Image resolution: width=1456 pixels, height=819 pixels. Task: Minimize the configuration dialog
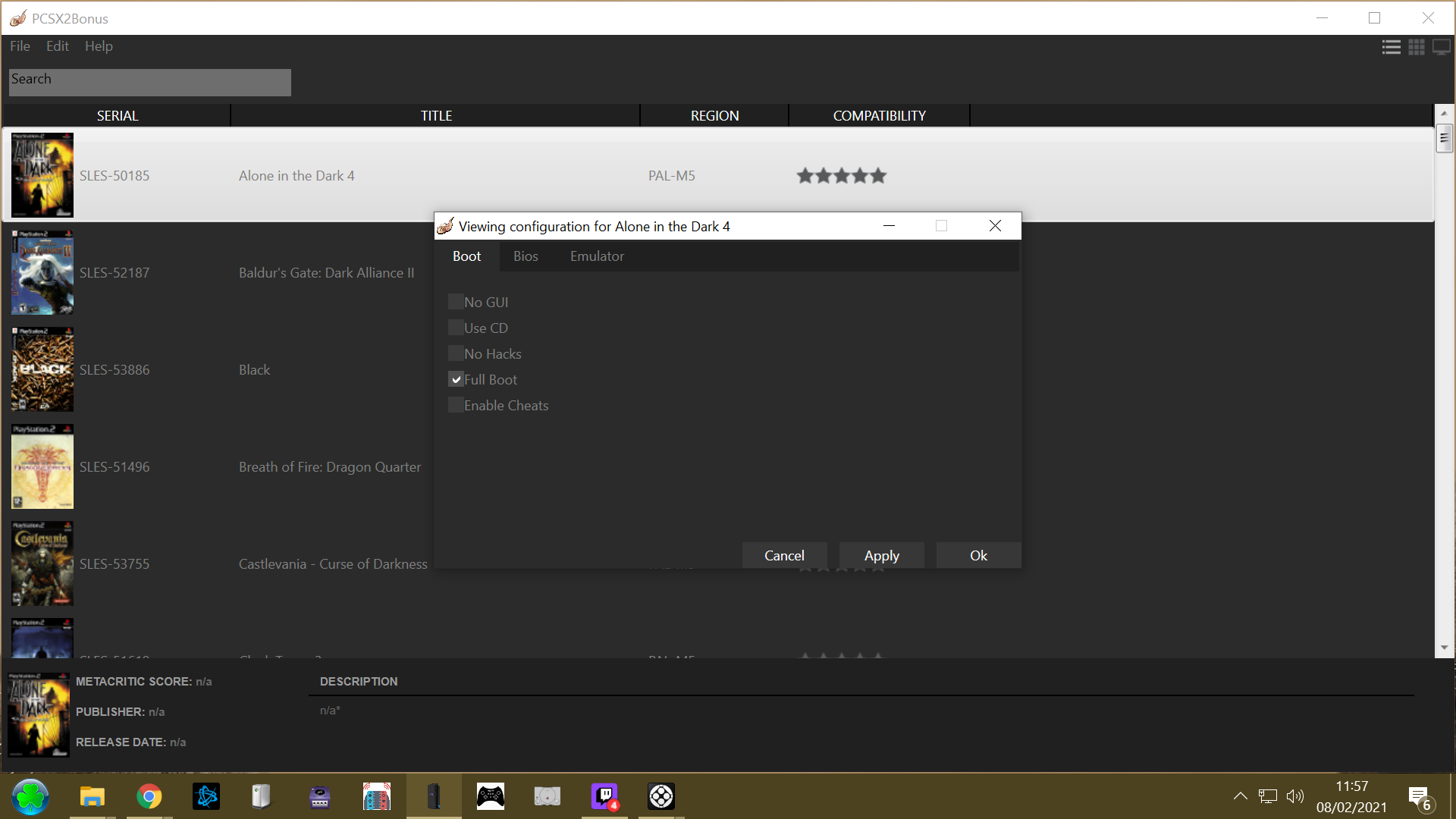point(889,226)
